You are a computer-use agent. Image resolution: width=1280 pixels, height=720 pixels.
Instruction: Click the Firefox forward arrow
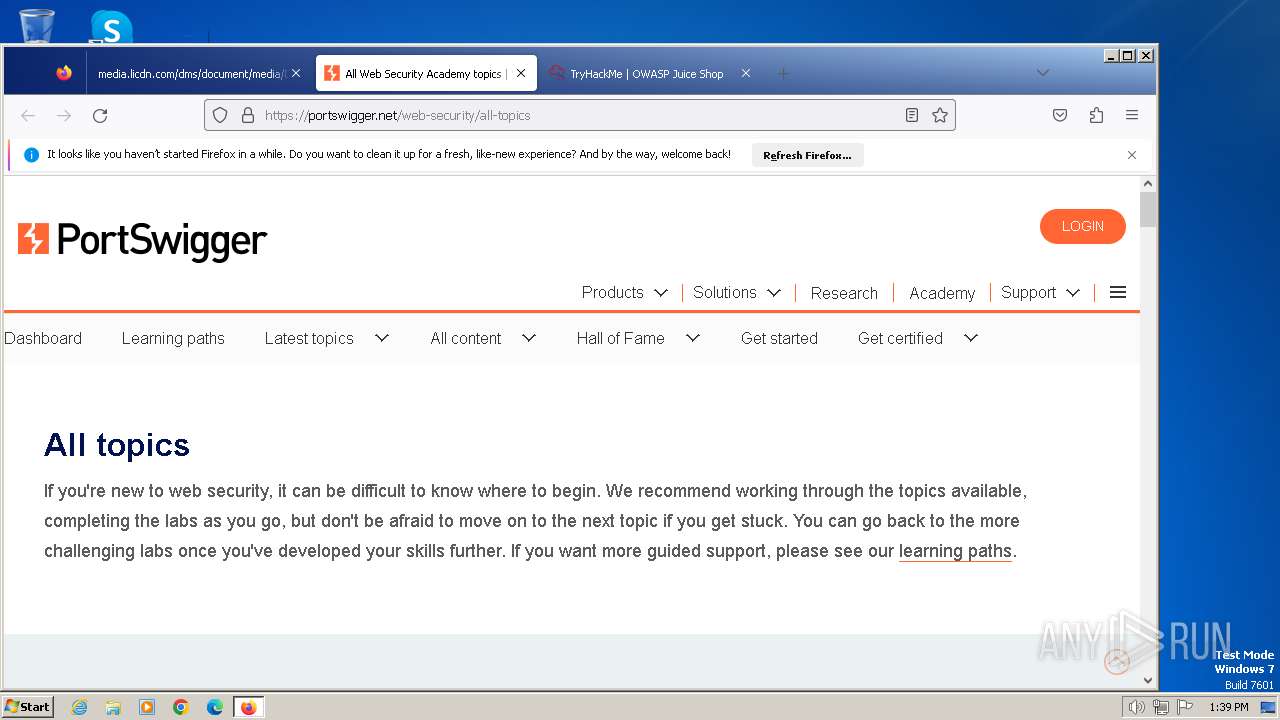coord(64,115)
